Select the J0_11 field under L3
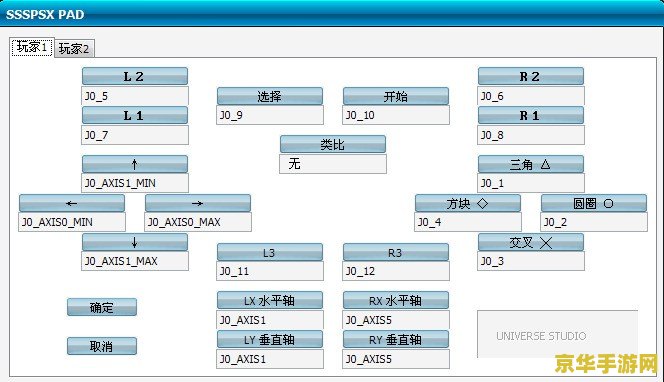Screen dimensions: 664x382 coord(270,271)
